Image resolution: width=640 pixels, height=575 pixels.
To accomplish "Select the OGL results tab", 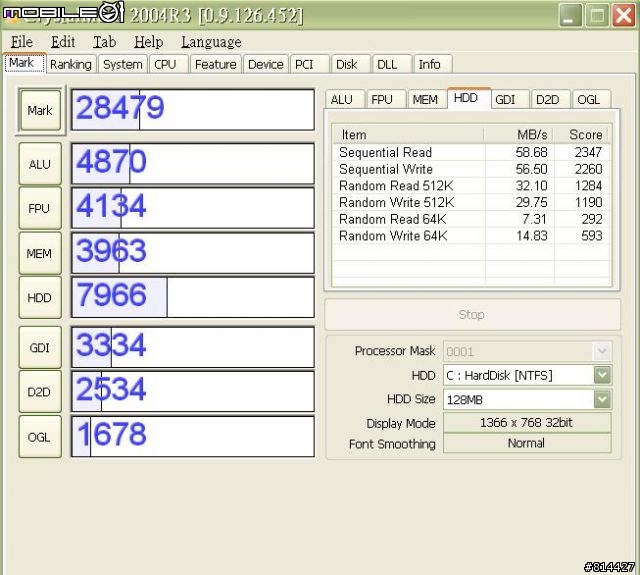I will tap(588, 99).
